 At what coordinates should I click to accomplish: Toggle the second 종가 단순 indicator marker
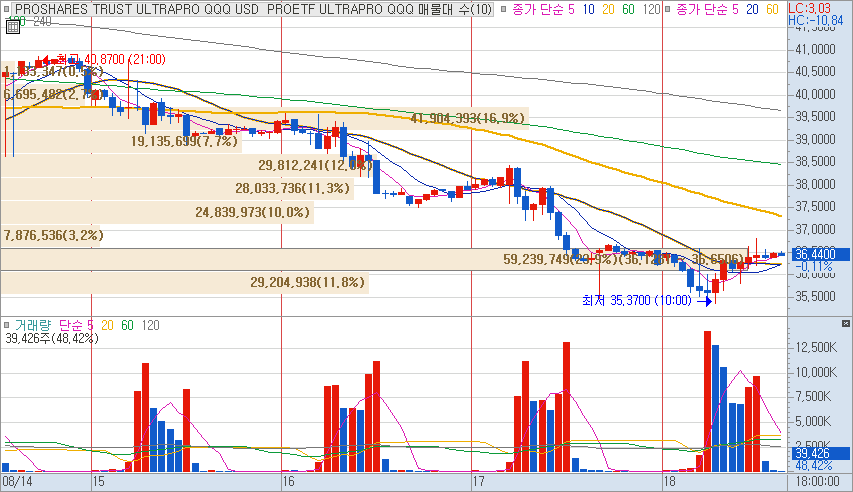coord(667,9)
